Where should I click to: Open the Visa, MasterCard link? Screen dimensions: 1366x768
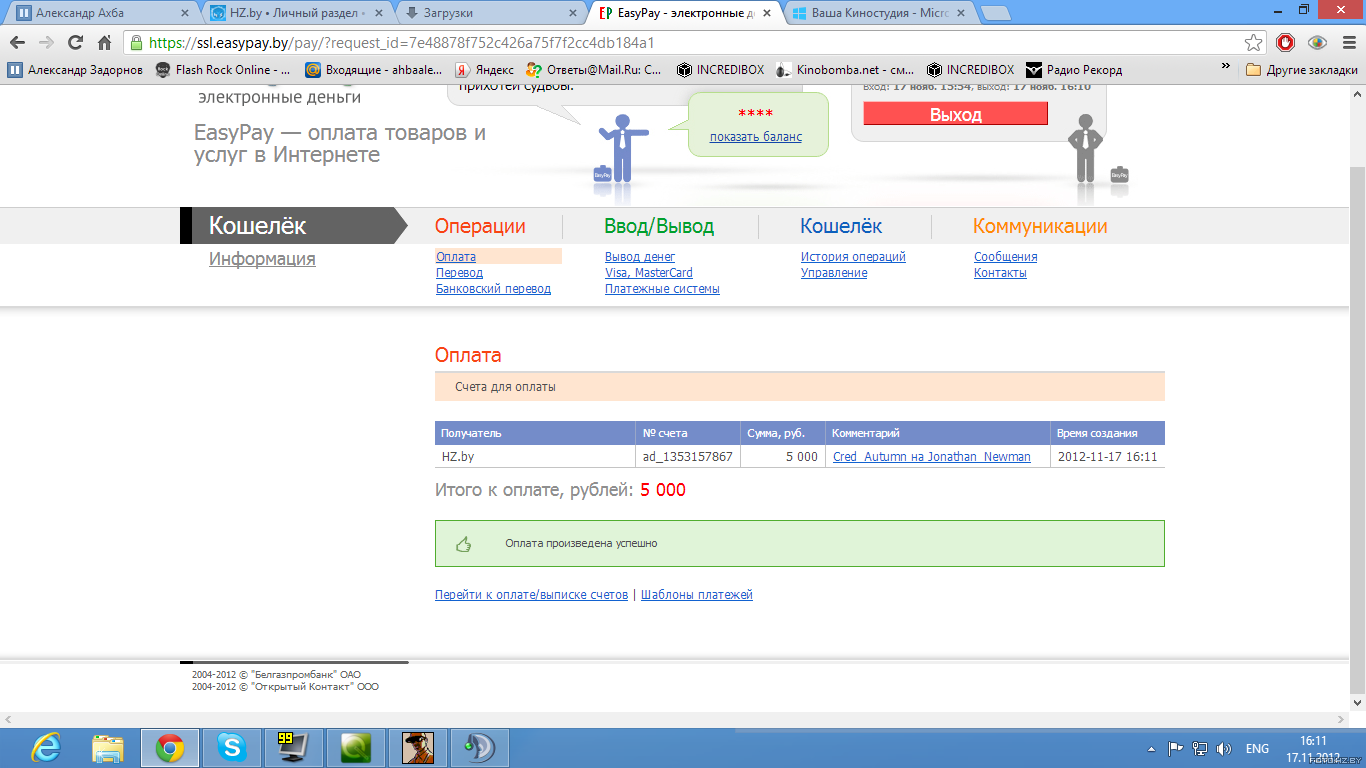(649, 273)
